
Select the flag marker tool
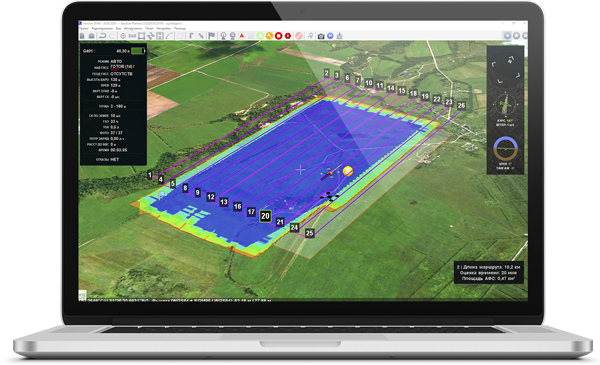pyautogui.click(x=212, y=36)
